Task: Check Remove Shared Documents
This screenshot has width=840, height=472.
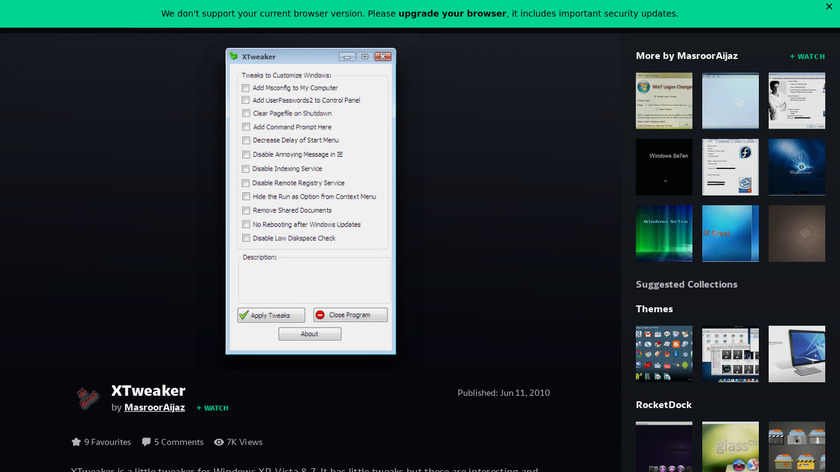Action: 246,211
